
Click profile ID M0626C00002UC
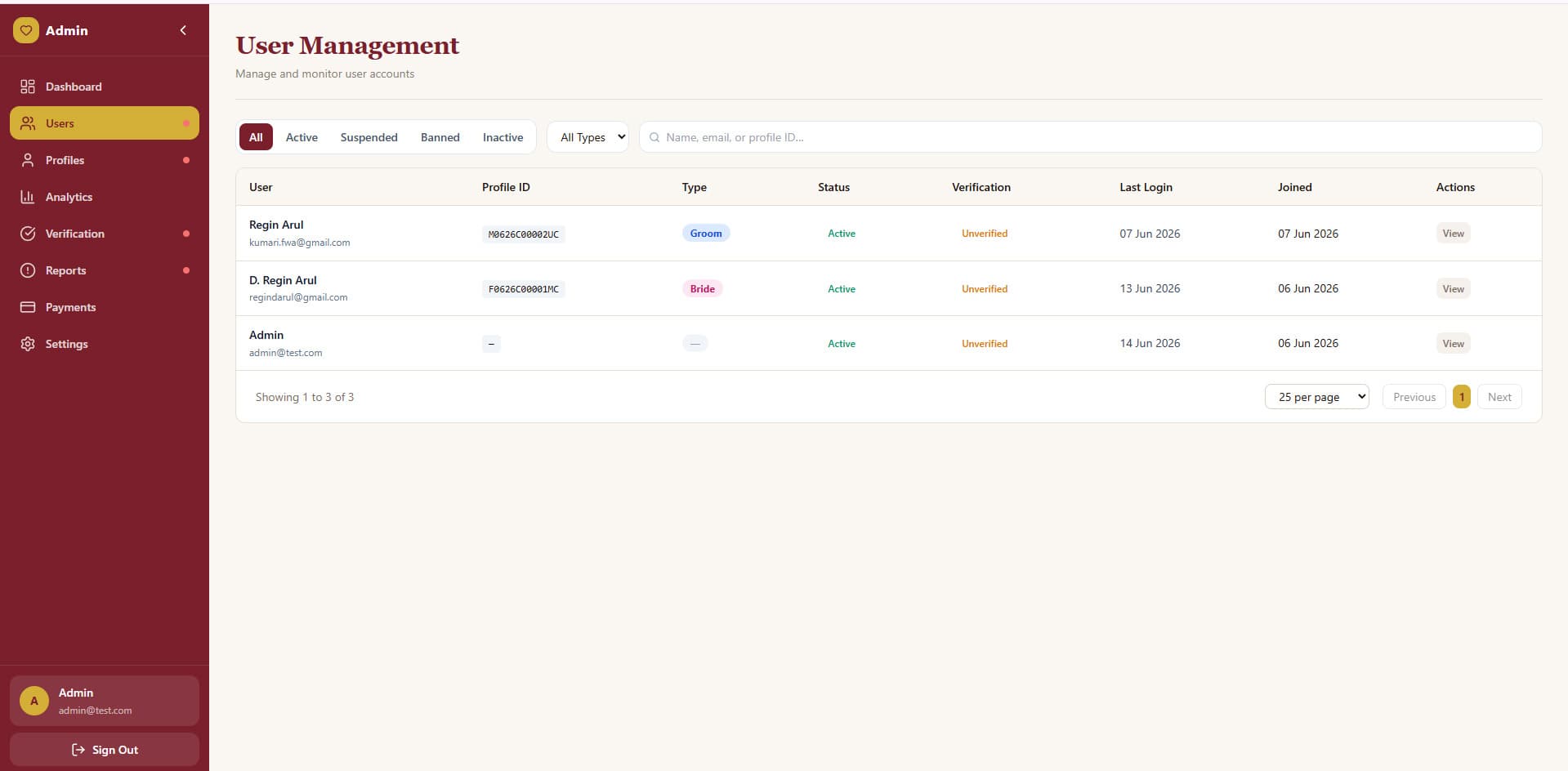point(524,234)
